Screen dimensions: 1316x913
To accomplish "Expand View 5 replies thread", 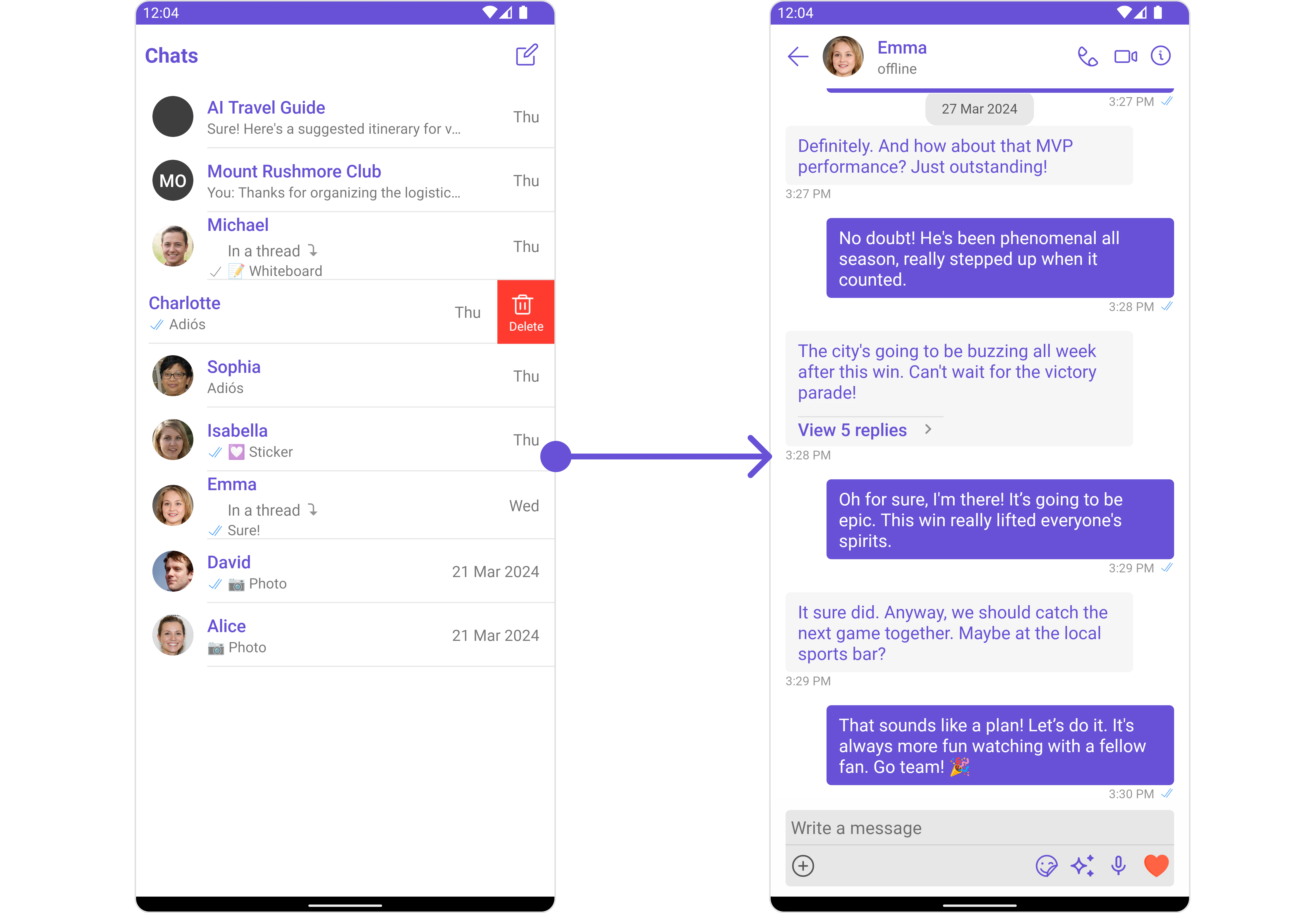I will [852, 430].
